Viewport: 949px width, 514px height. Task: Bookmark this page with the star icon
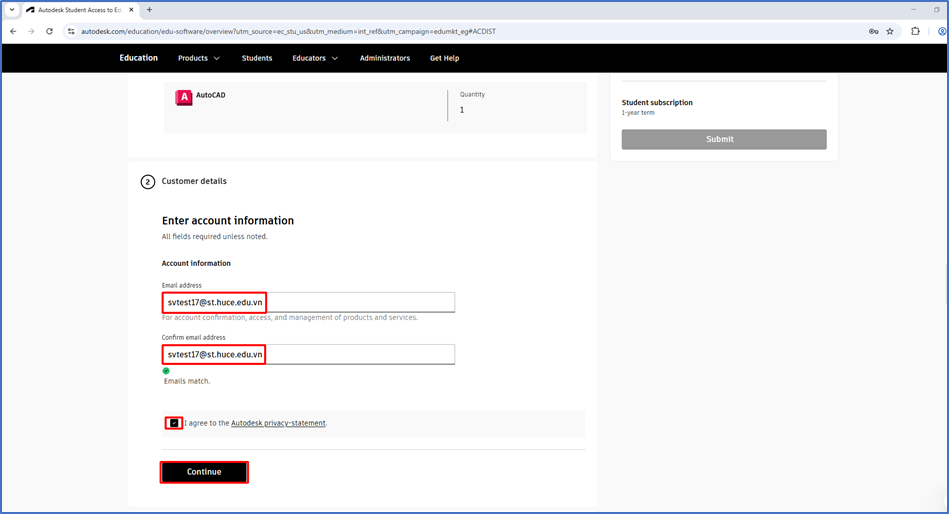click(x=890, y=31)
